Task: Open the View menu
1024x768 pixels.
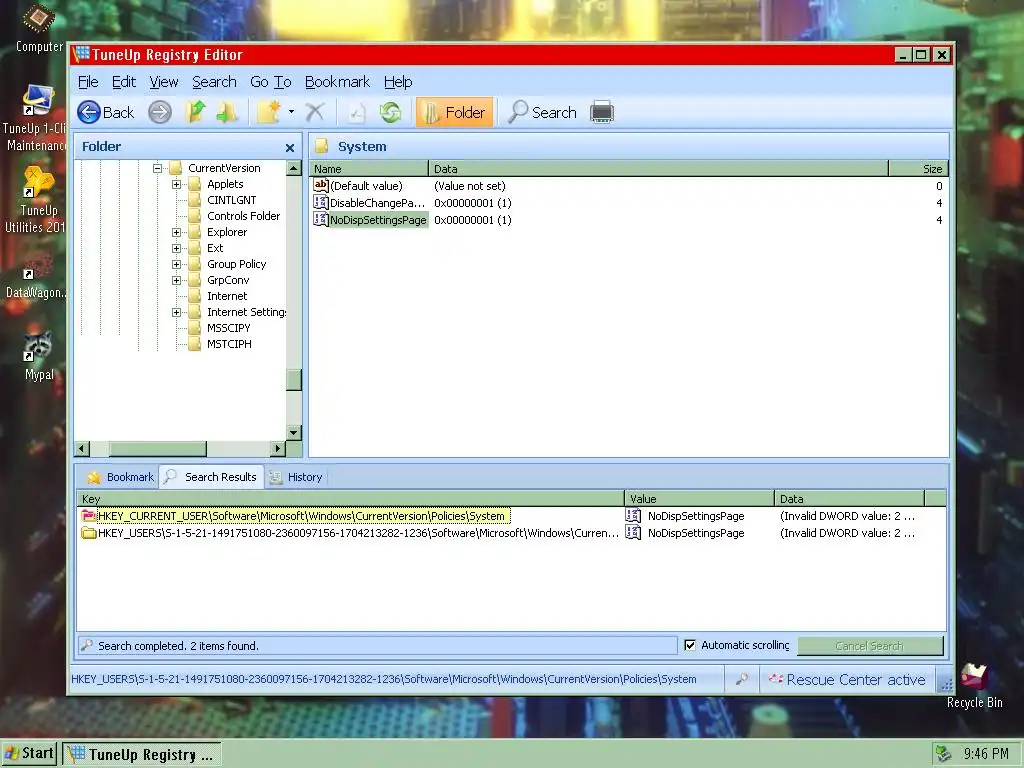Action: [x=163, y=82]
